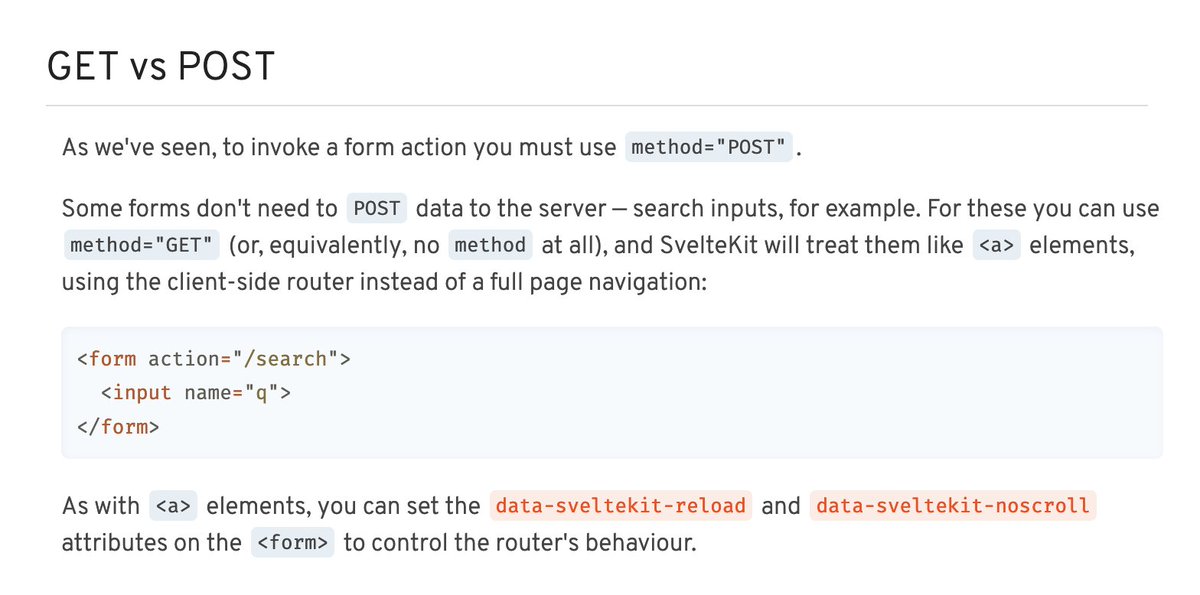
Task: Click the "As we've seen" sentence
Action: [x=431, y=148]
